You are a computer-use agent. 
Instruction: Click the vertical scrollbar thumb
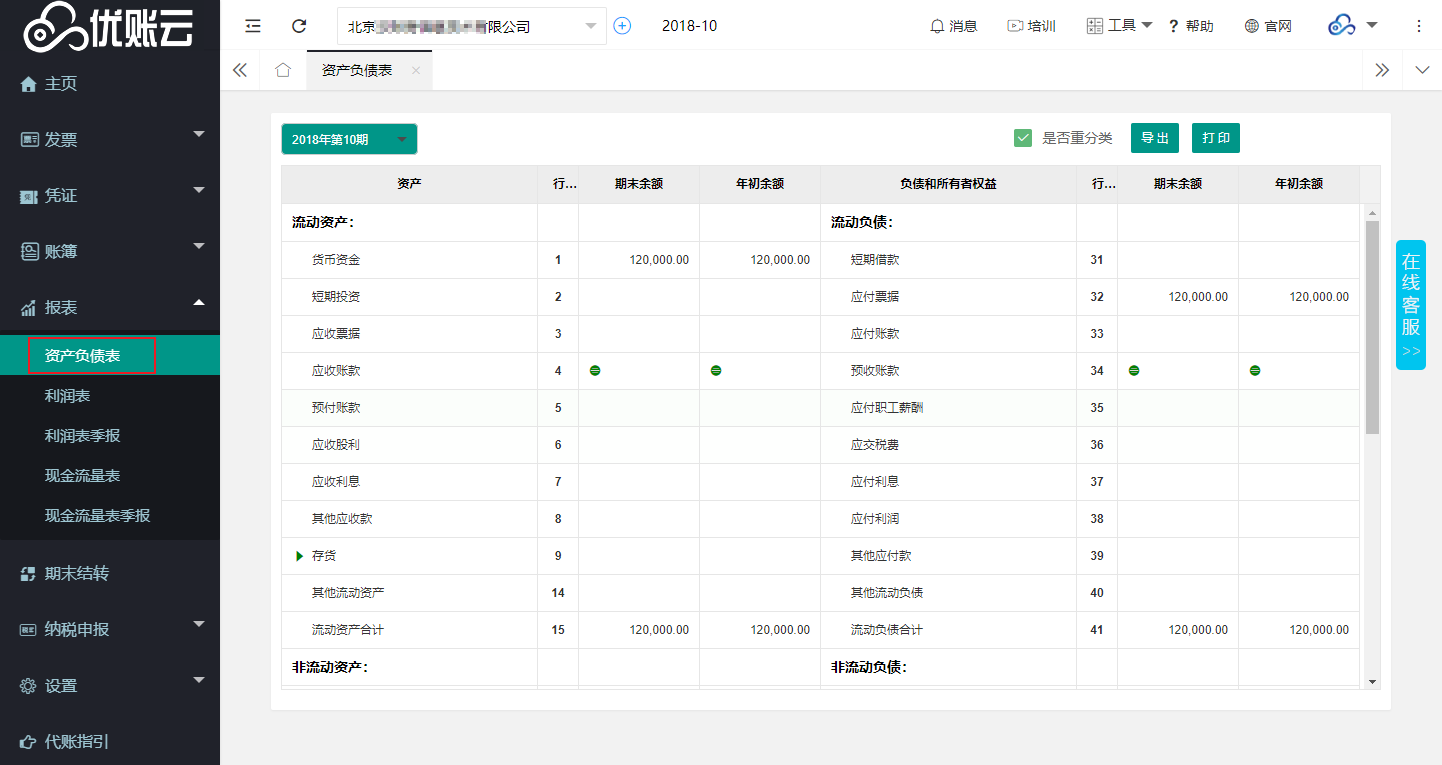coord(1372,327)
